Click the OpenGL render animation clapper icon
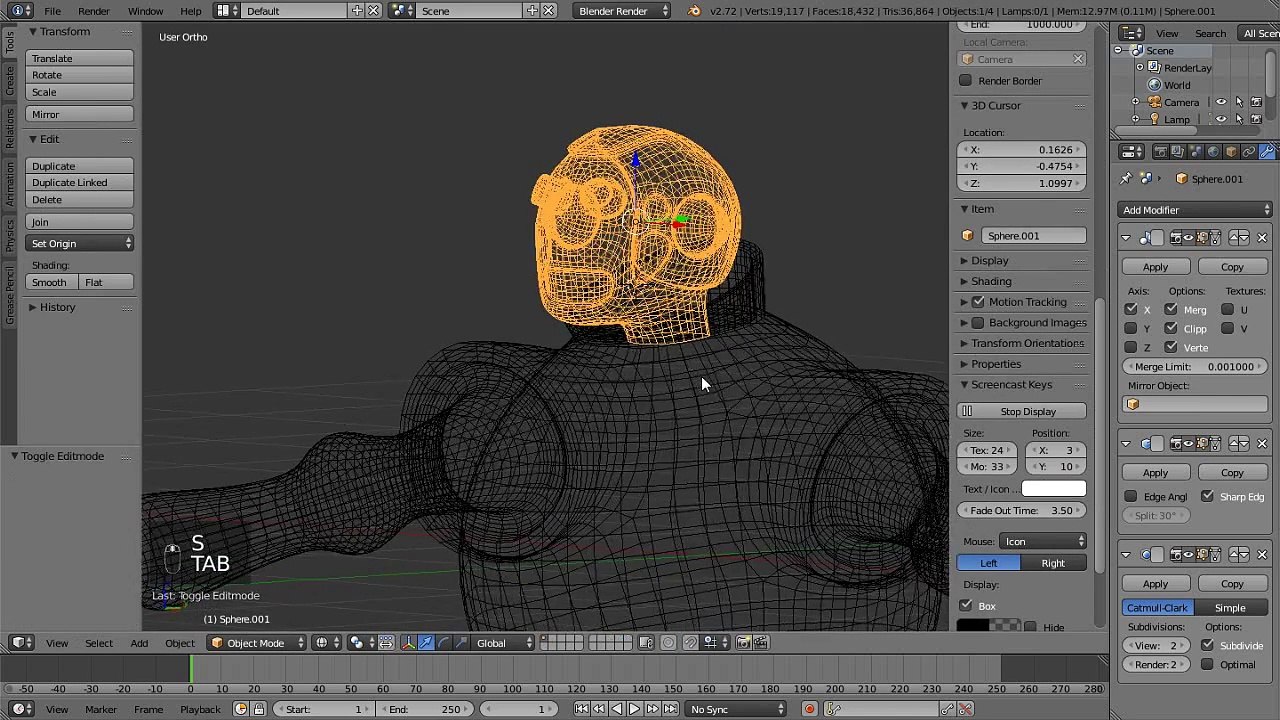Viewport: 1280px width, 720px height. 760,643
